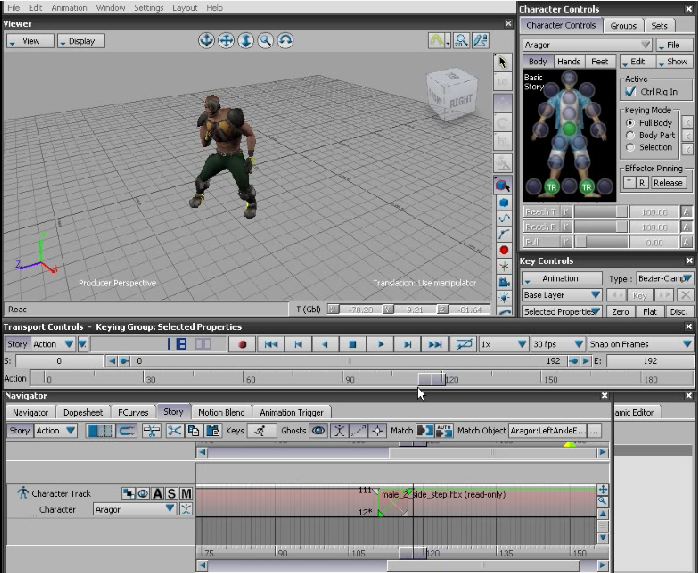The width and height of the screenshot is (698, 573).
Task: Toggle Character Track eye visibility
Action: (x=143, y=494)
